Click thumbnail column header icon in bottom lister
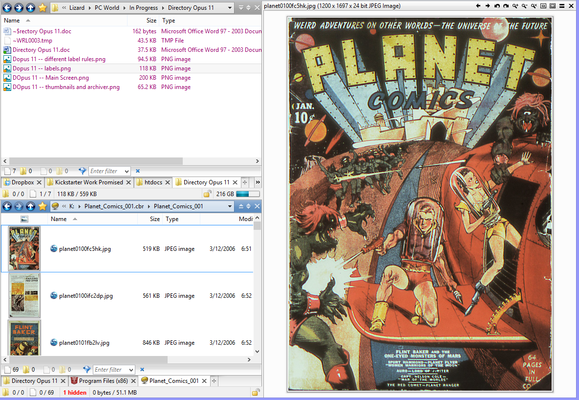Viewport: 579px width, 400px height. (24, 219)
